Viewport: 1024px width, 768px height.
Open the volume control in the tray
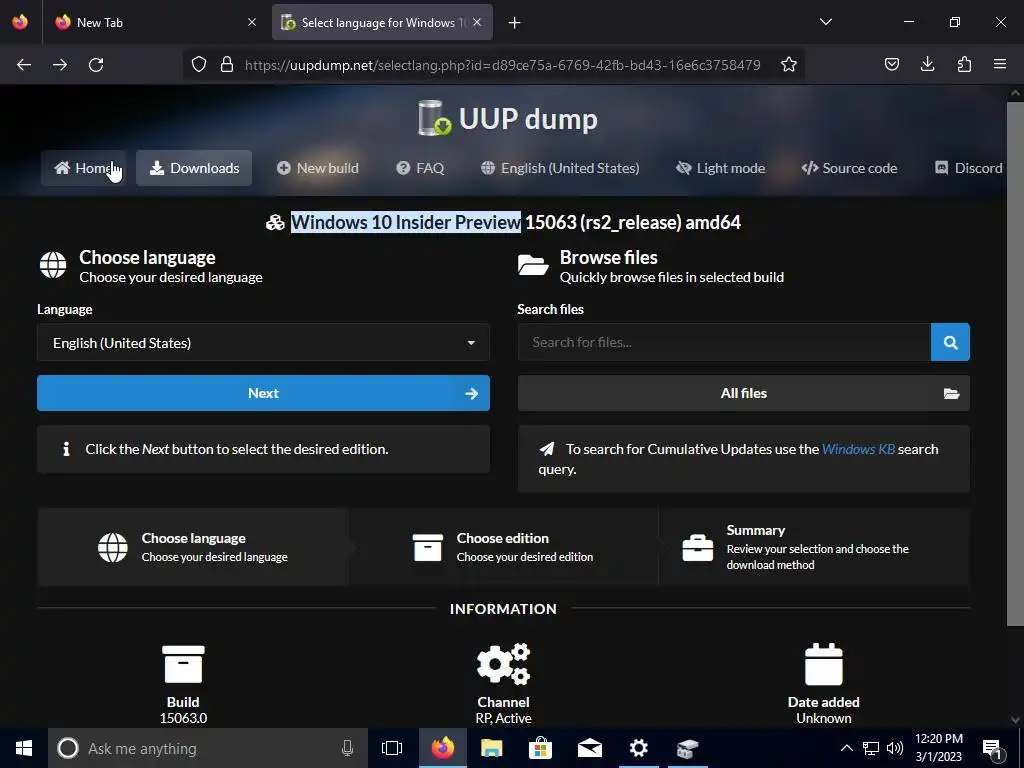pos(895,748)
